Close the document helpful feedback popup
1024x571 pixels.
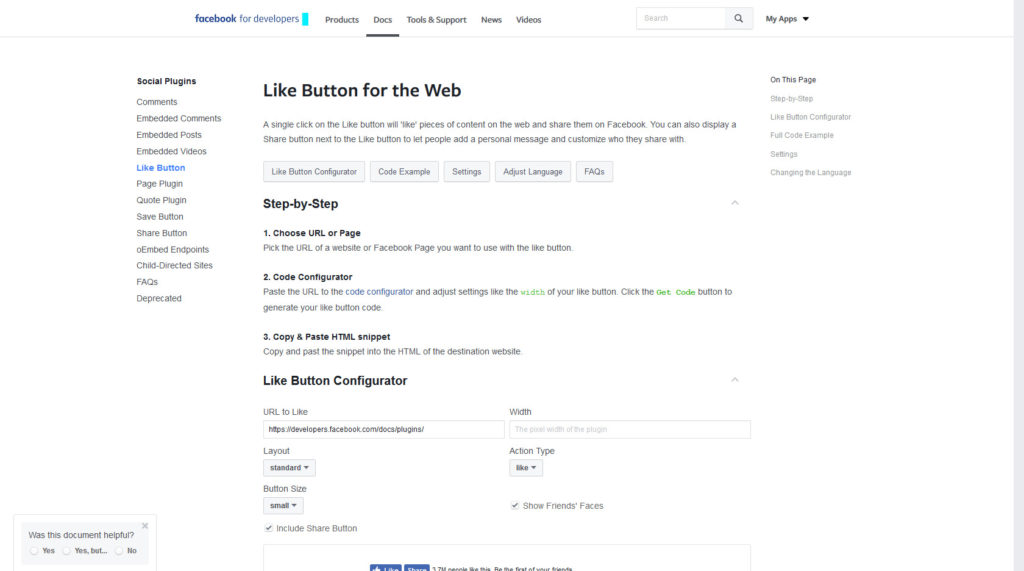coord(145,525)
